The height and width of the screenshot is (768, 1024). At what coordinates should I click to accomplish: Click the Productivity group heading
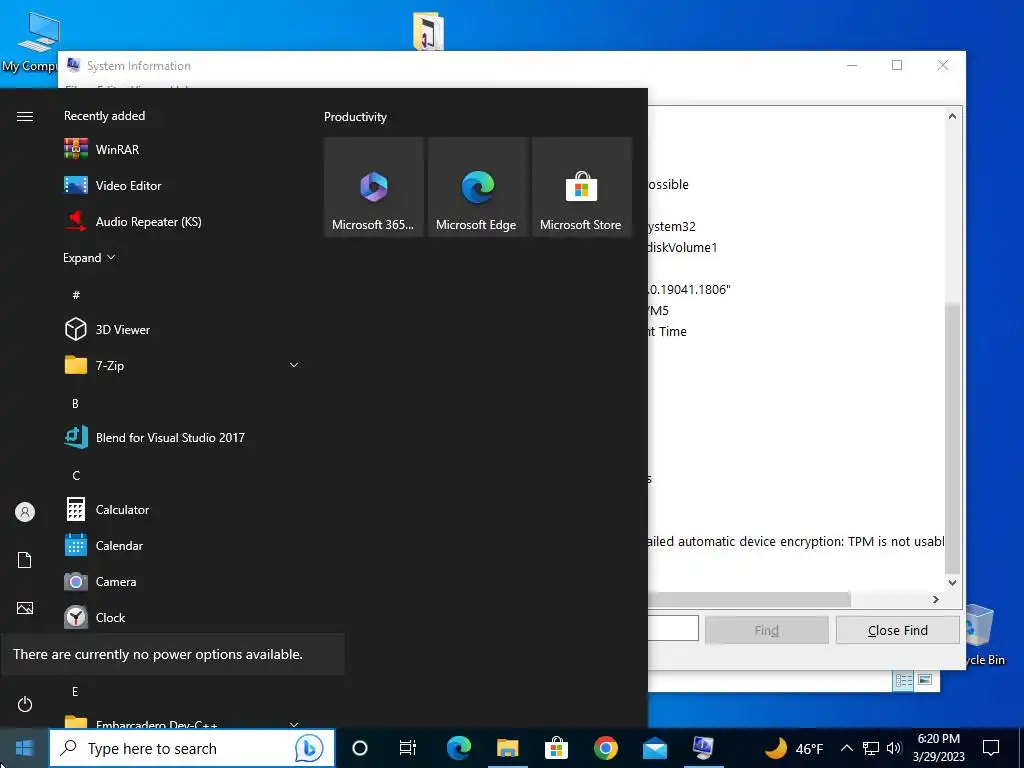tap(355, 117)
